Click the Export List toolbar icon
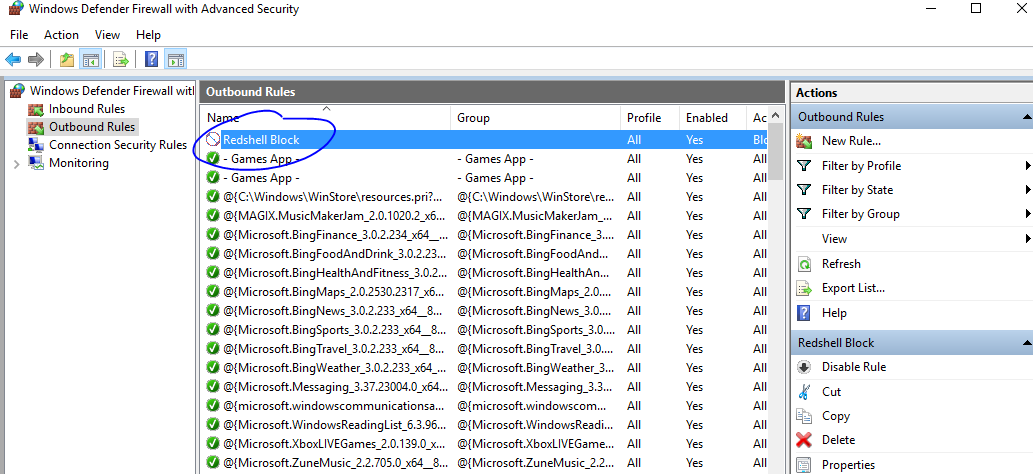Image resolution: width=1033 pixels, height=474 pixels. pos(121,60)
